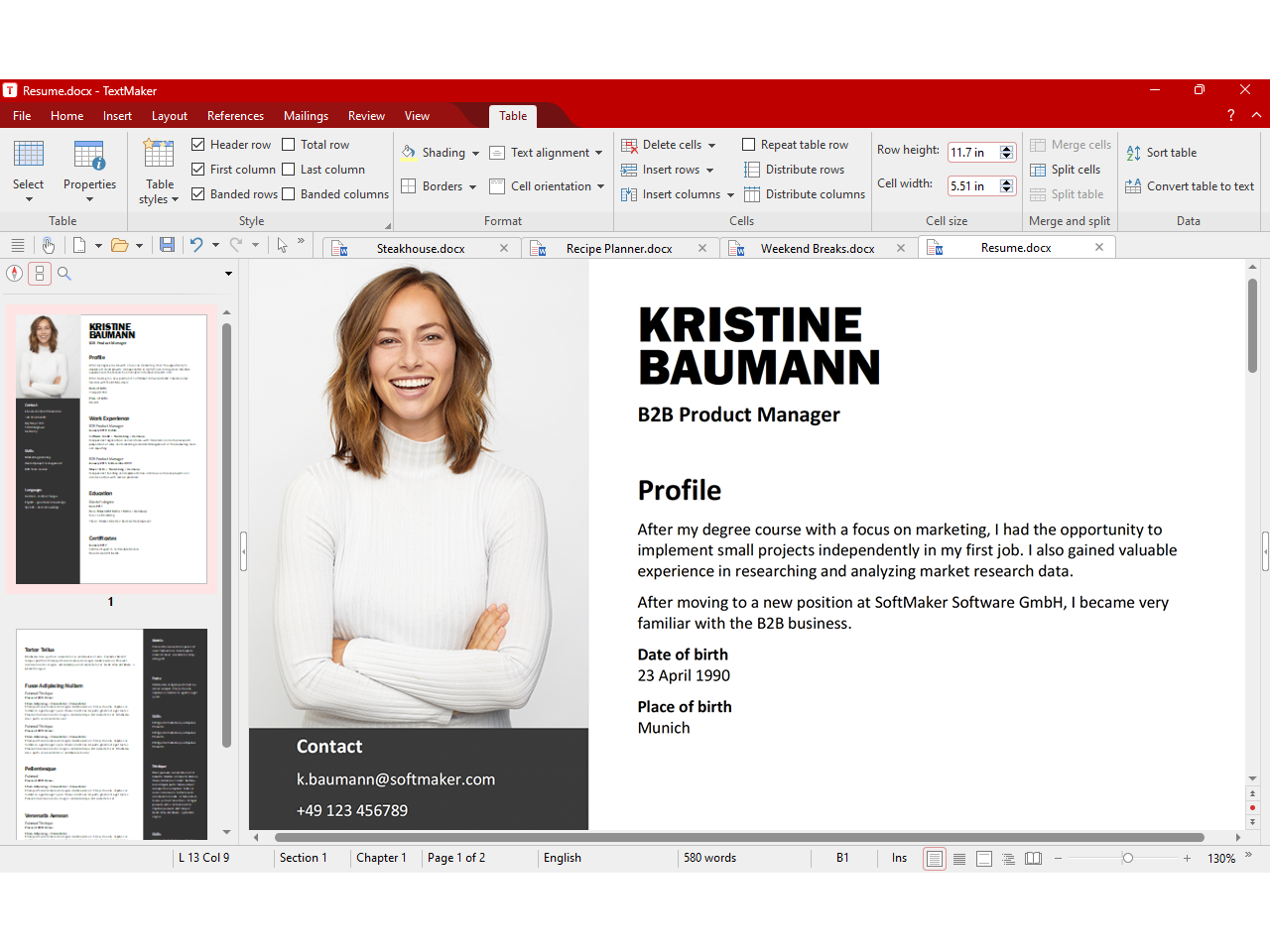Click the zoom slider handle

point(1127,859)
